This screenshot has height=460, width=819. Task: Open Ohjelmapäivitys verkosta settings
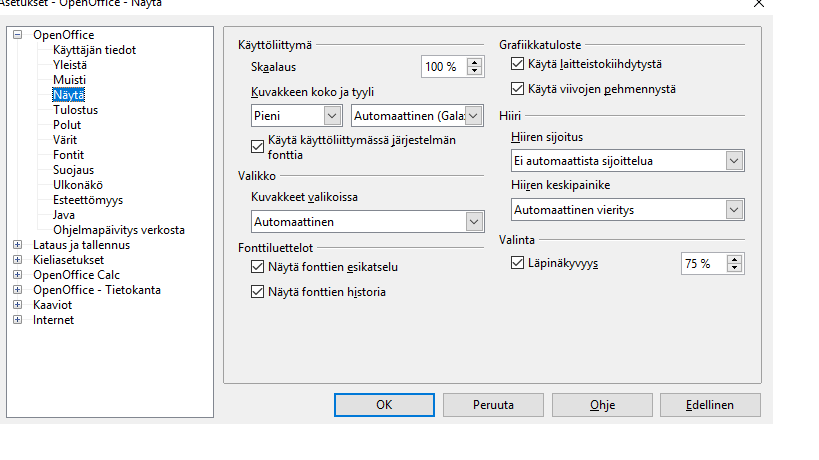(119, 230)
